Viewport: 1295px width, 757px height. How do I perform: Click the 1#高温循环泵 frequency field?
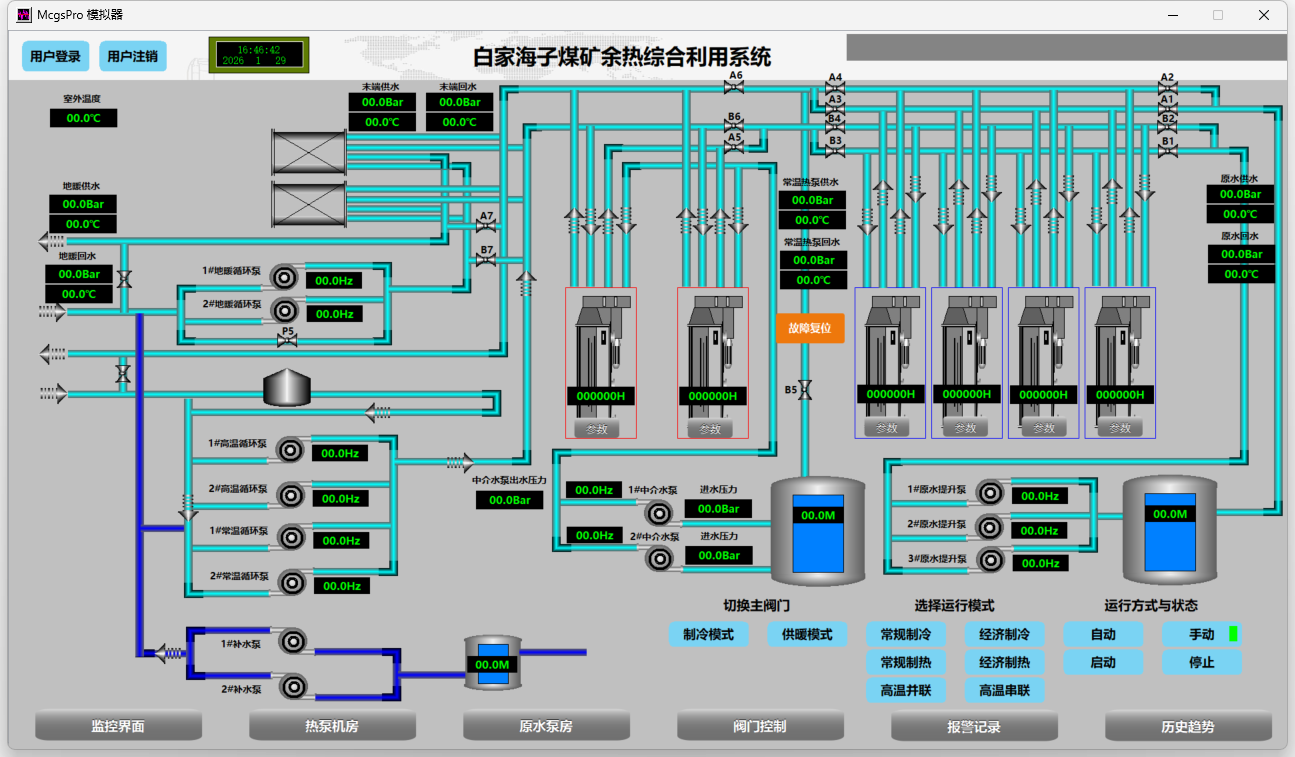[340, 453]
